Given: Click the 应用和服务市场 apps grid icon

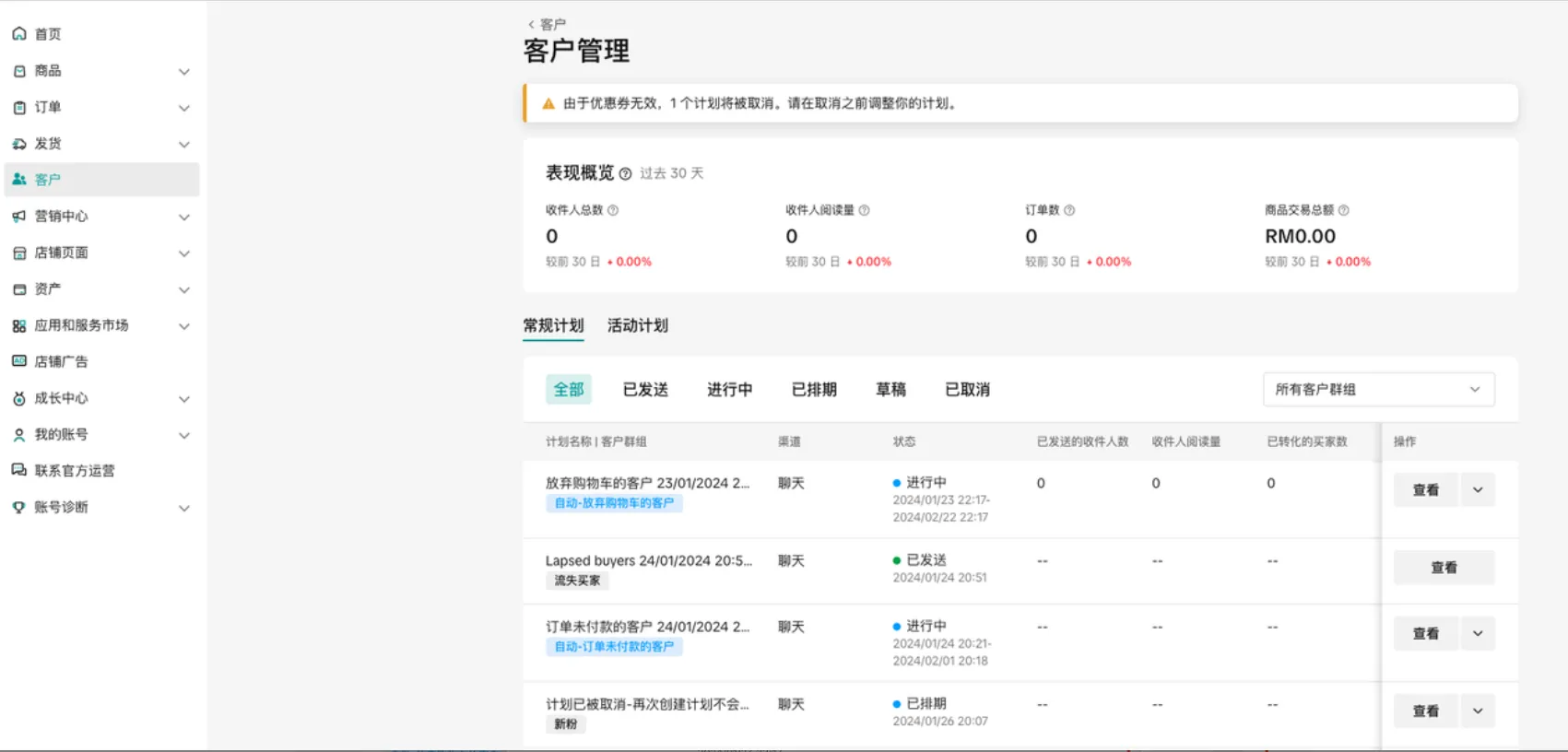Looking at the screenshot, I should [x=19, y=325].
